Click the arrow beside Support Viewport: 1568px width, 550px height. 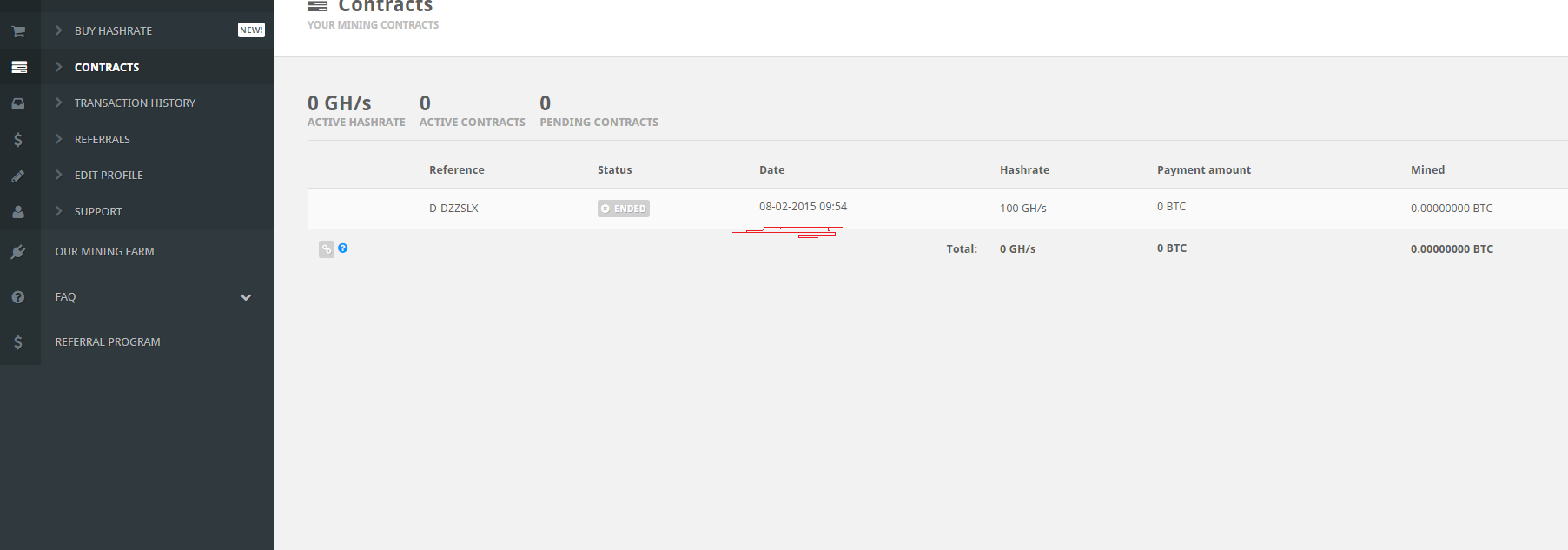click(x=59, y=211)
